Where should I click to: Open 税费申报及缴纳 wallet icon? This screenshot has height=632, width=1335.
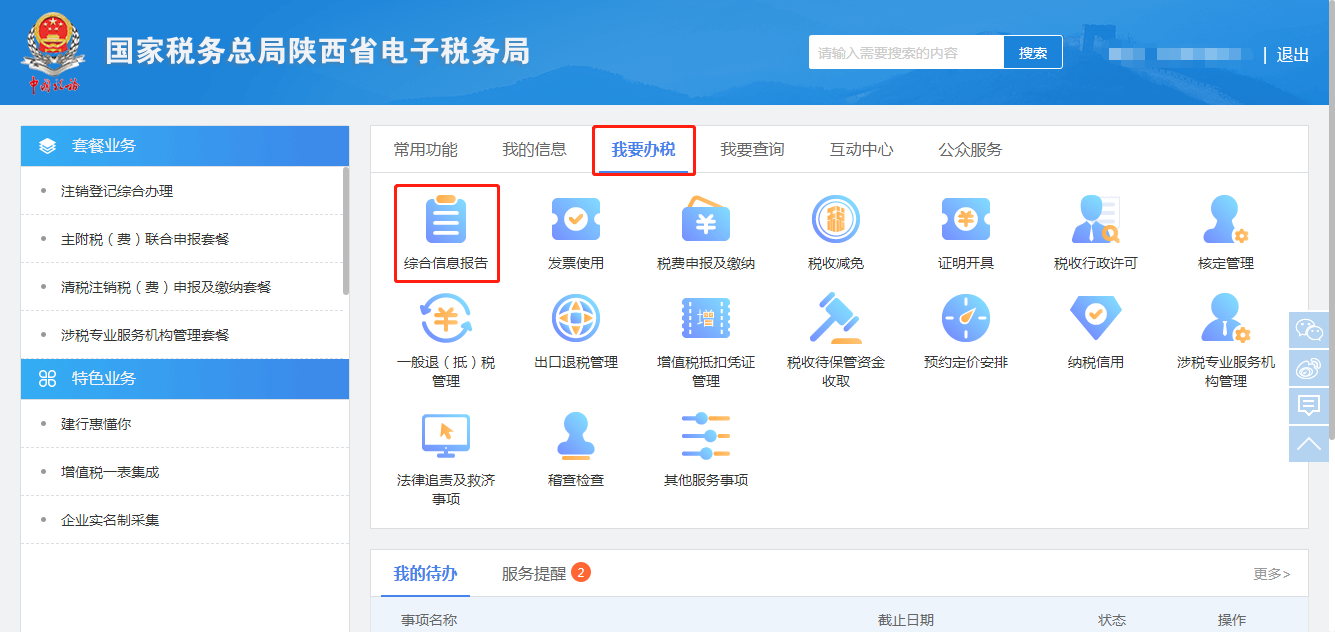point(706,221)
